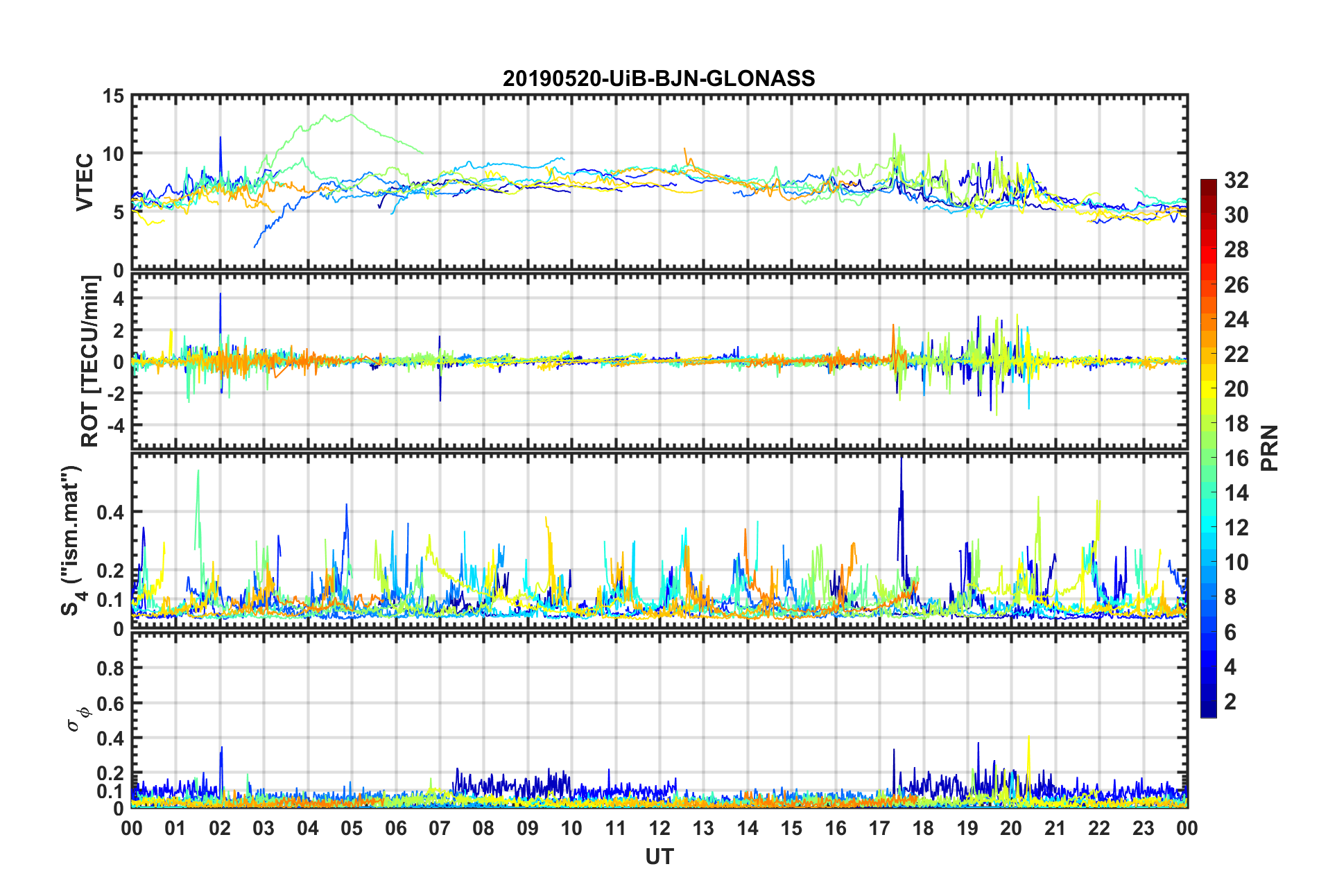This screenshot has height=896, width=1319.
Task: Click the VTEC y-axis label
Action: [x=85, y=182]
